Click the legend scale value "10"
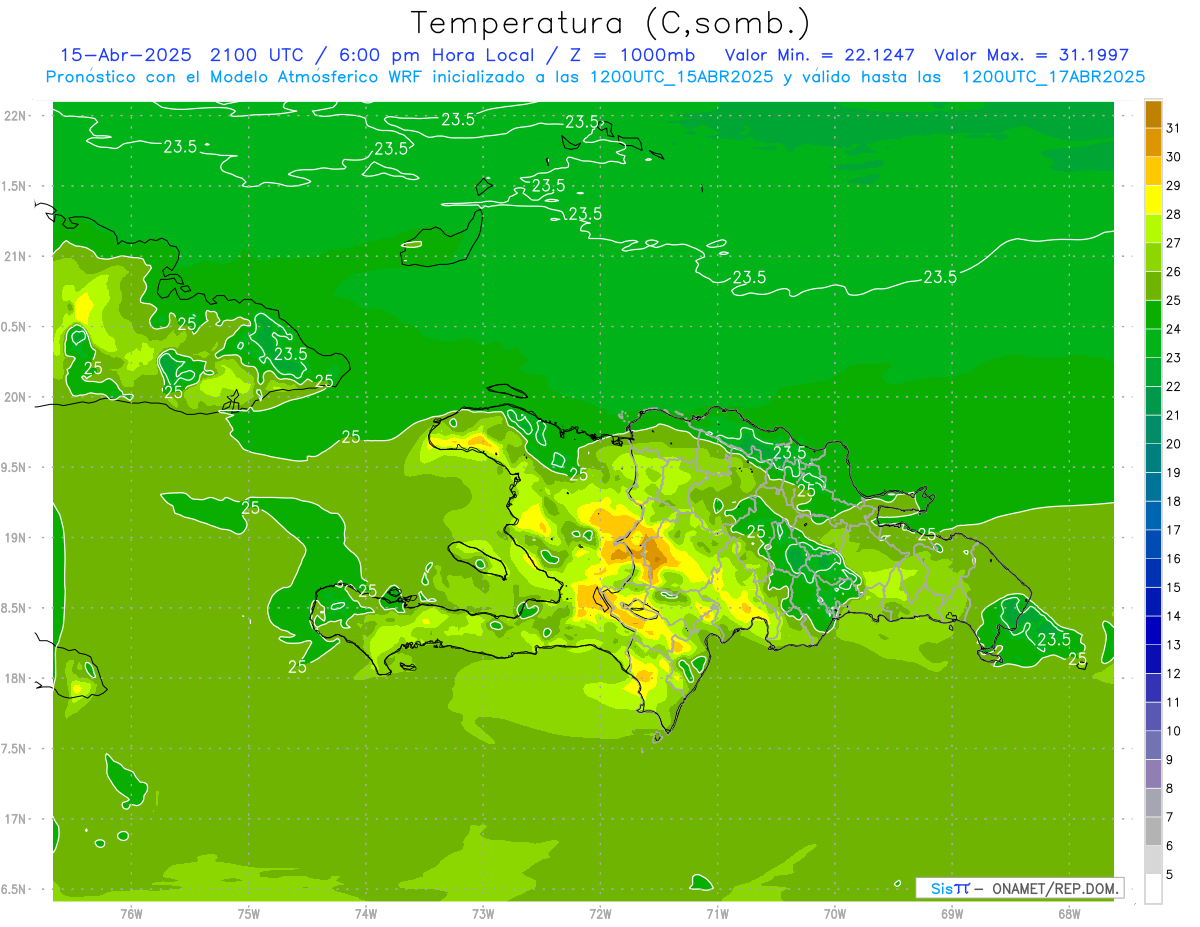Viewport: 1200px width, 927px height. 1174,731
